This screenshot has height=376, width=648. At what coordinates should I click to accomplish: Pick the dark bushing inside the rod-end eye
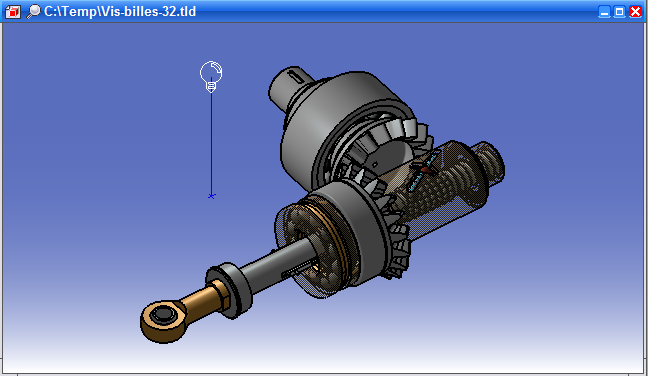click(163, 315)
